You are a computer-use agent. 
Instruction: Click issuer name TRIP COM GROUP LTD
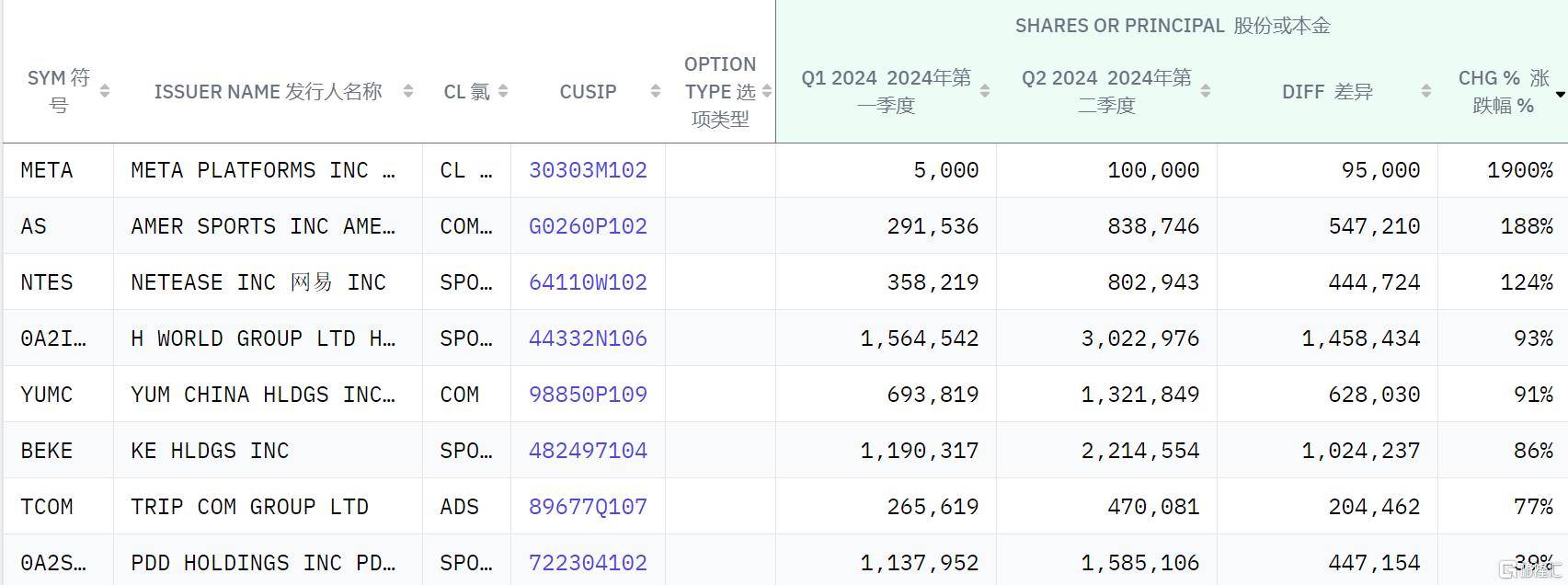coord(249,507)
